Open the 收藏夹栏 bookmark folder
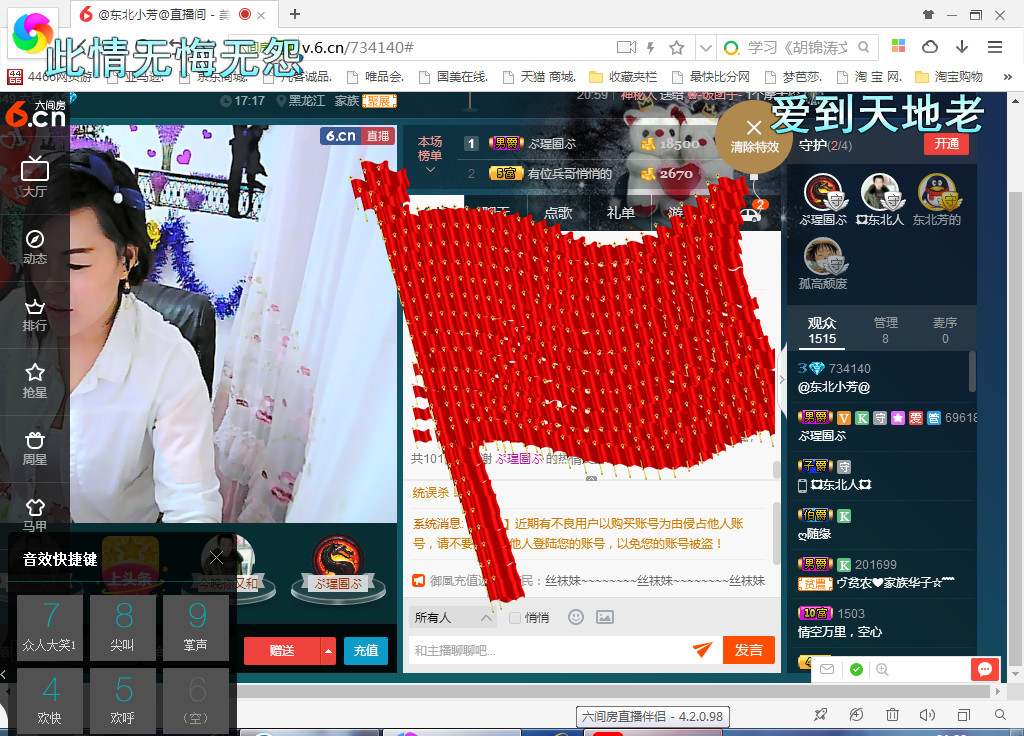This screenshot has height=736, width=1024. click(x=623, y=77)
